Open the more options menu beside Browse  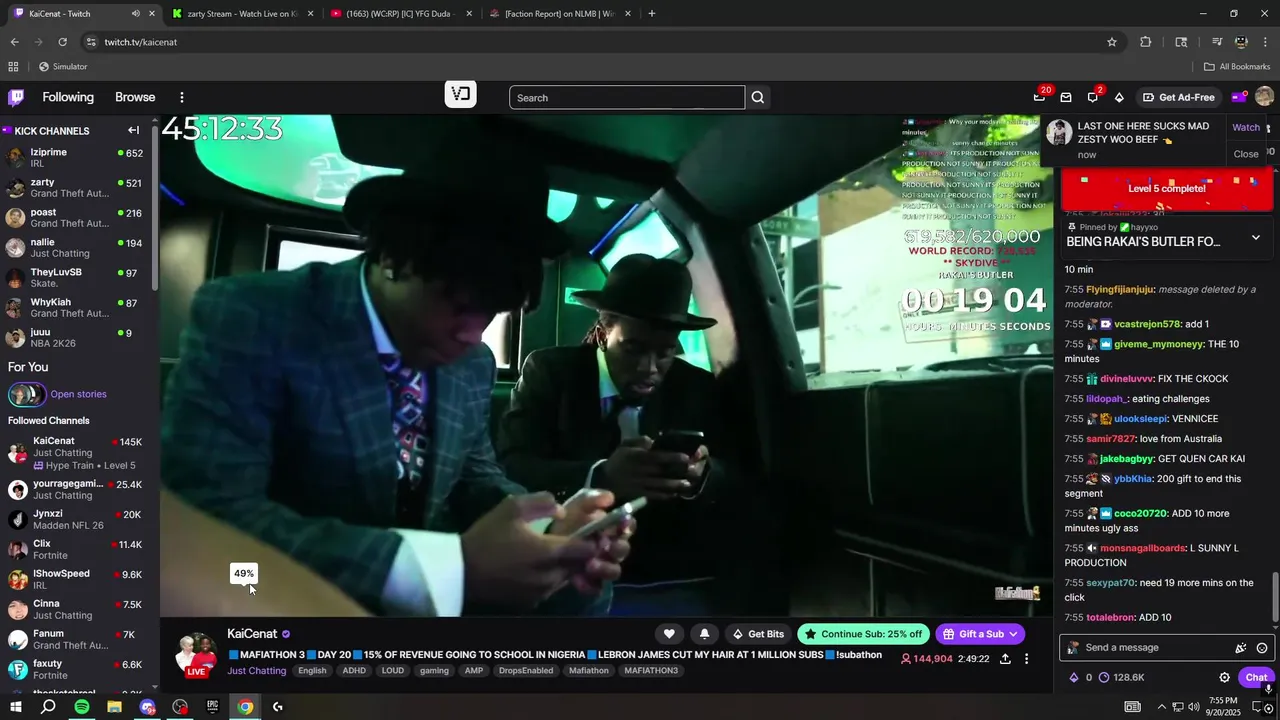pyautogui.click(x=182, y=97)
